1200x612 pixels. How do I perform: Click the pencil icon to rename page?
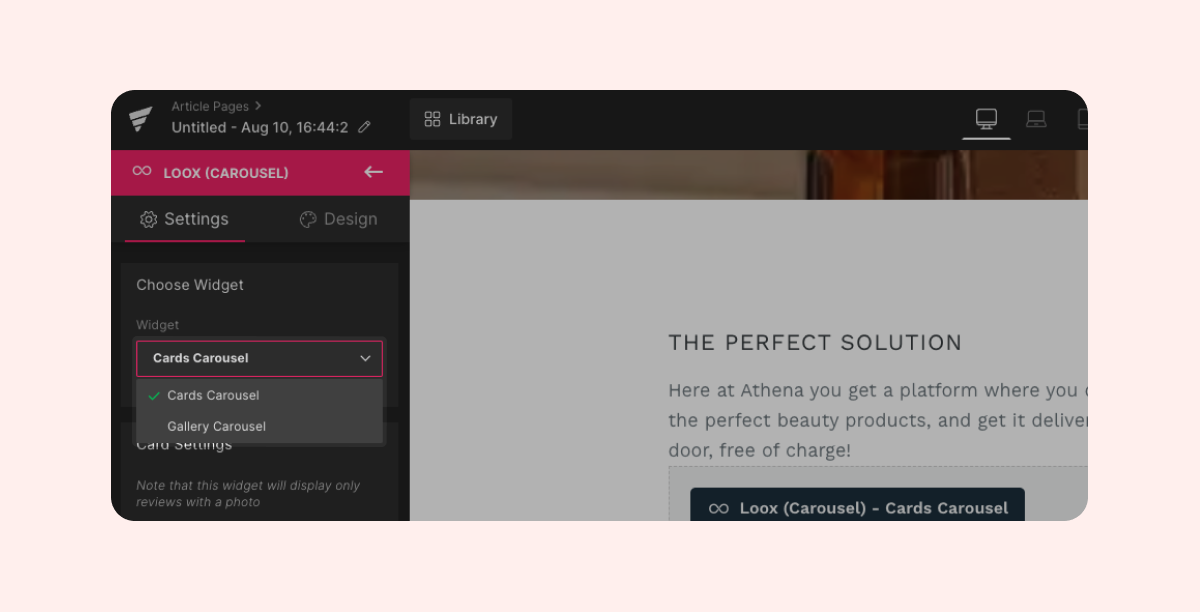(x=364, y=127)
